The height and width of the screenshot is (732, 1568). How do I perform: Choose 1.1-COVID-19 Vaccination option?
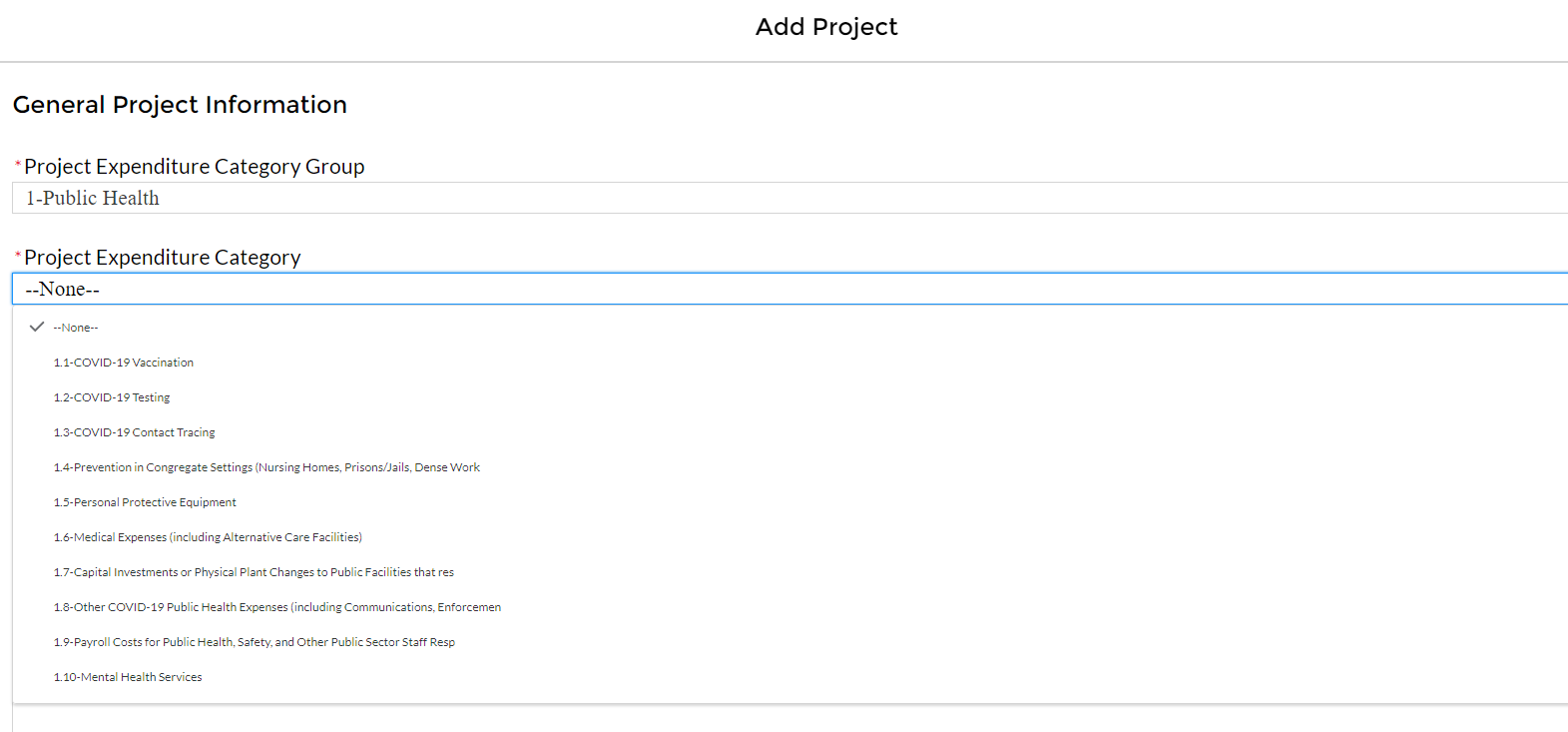(124, 363)
